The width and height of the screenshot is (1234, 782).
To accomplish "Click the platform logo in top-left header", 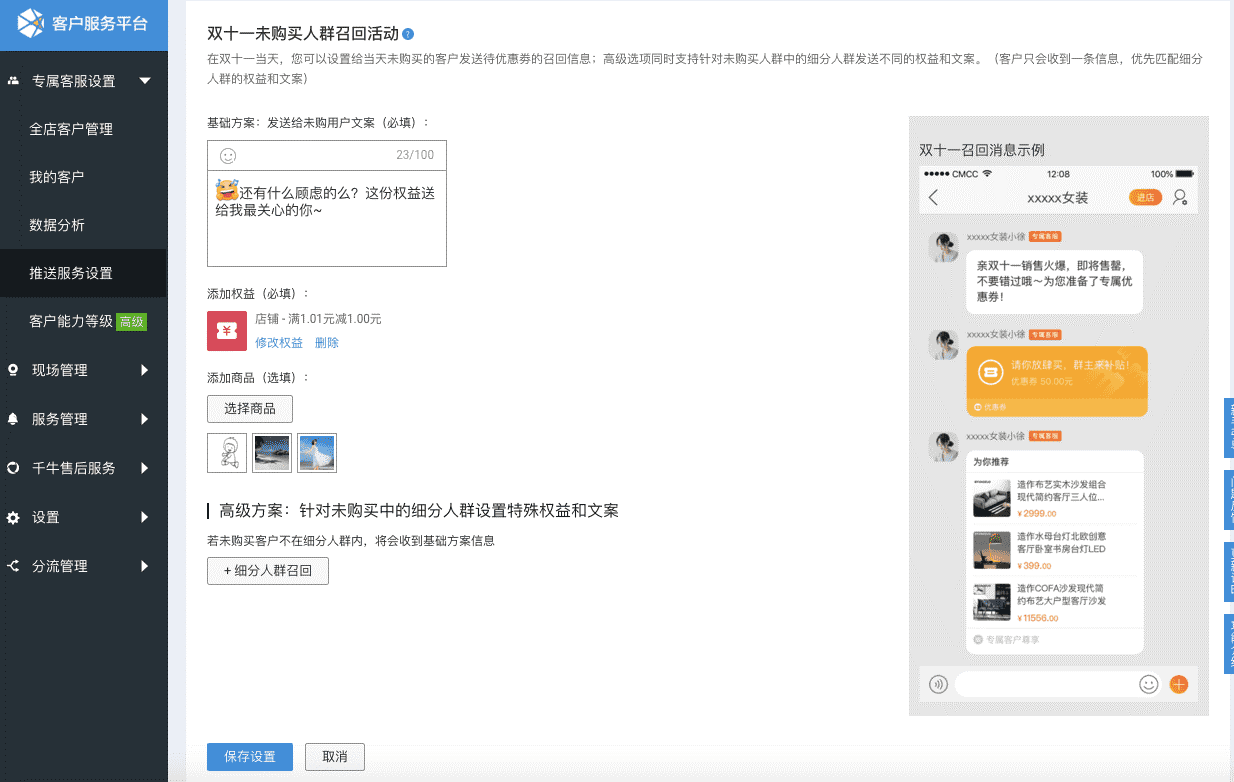I will pos(32,23).
